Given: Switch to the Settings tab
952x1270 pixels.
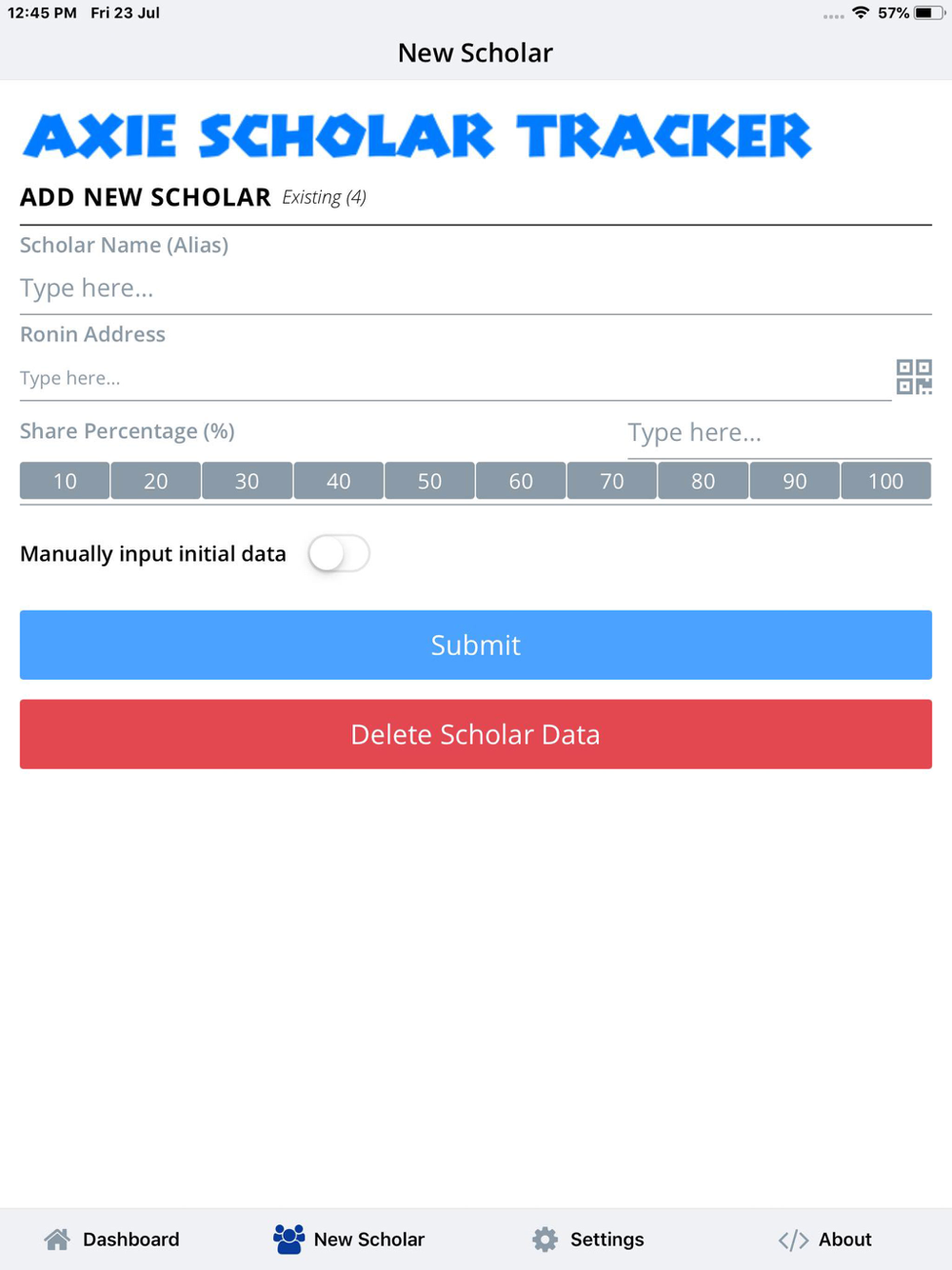Looking at the screenshot, I should (x=587, y=1239).
